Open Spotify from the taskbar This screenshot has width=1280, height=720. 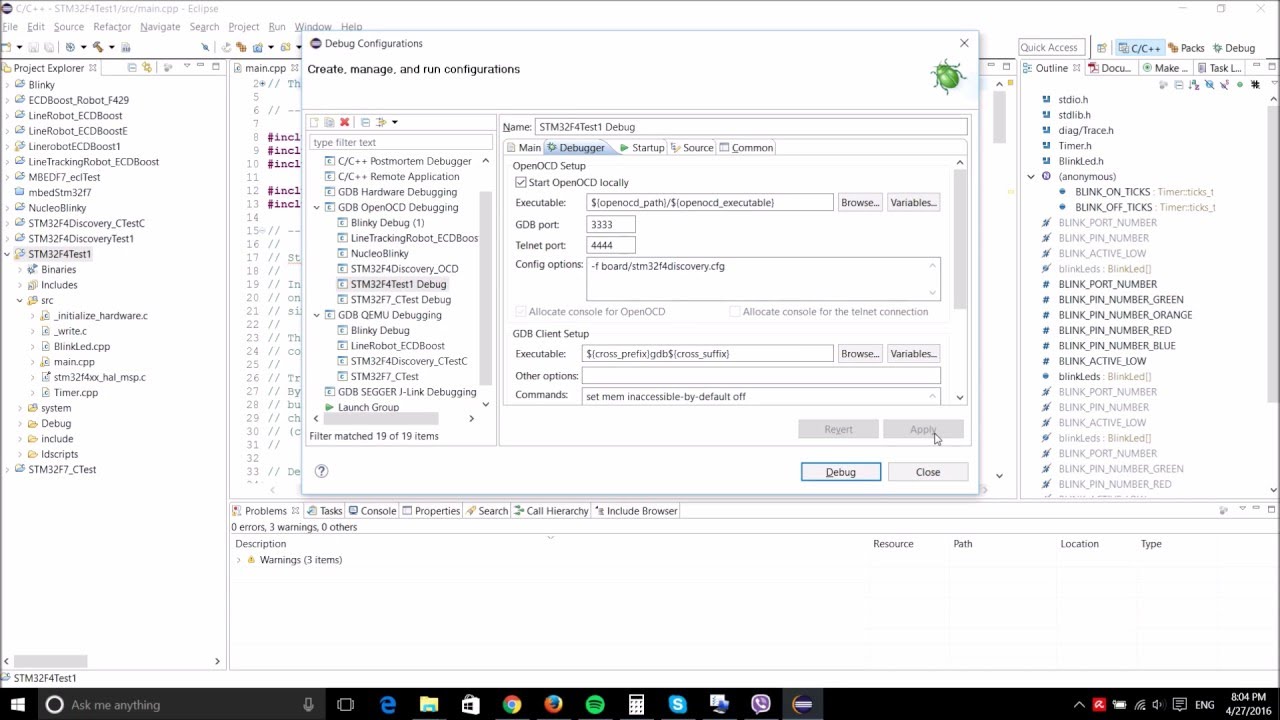coord(595,705)
